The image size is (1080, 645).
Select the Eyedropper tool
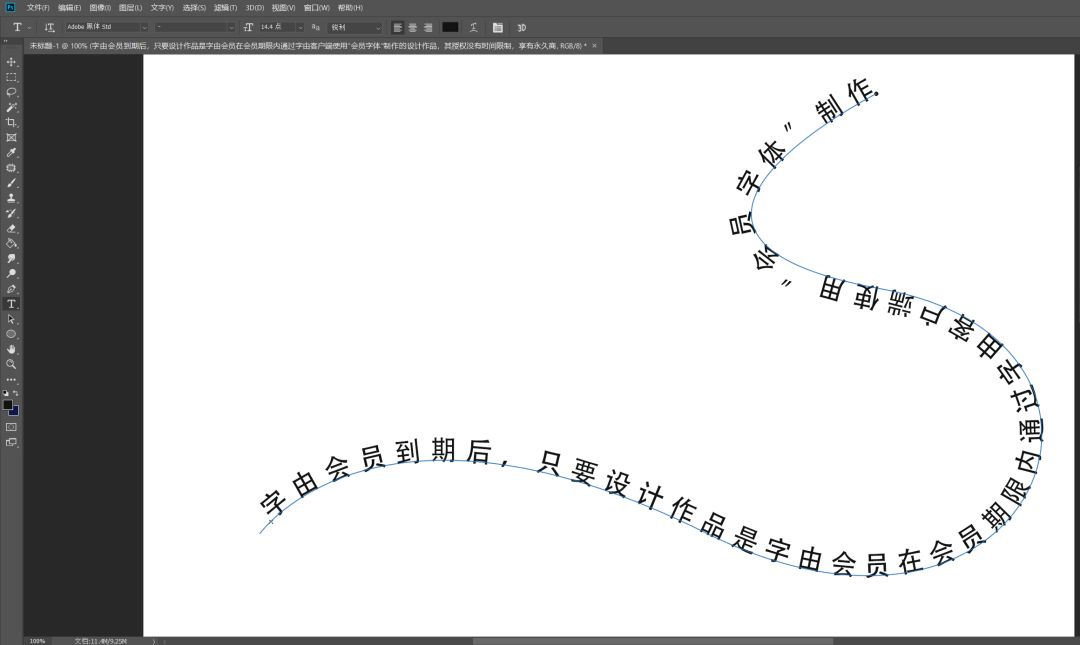12,153
